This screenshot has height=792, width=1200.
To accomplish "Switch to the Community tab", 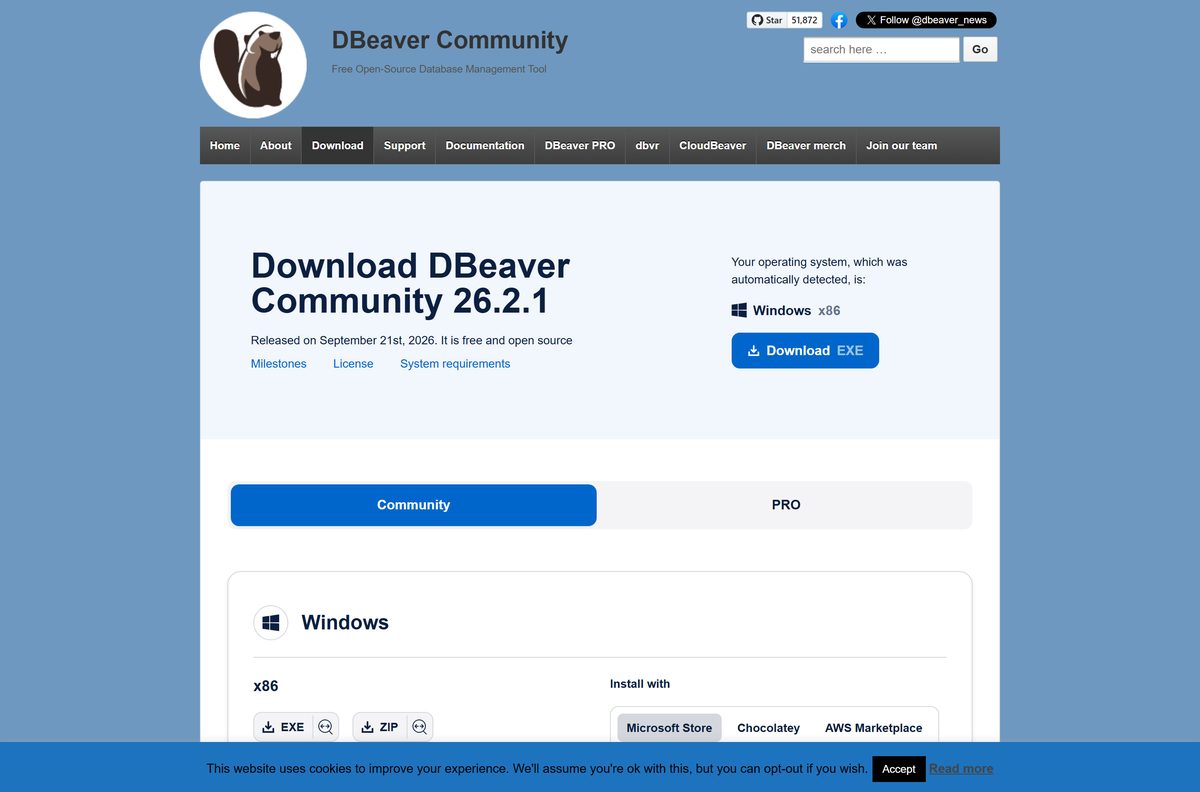I will 414,505.
